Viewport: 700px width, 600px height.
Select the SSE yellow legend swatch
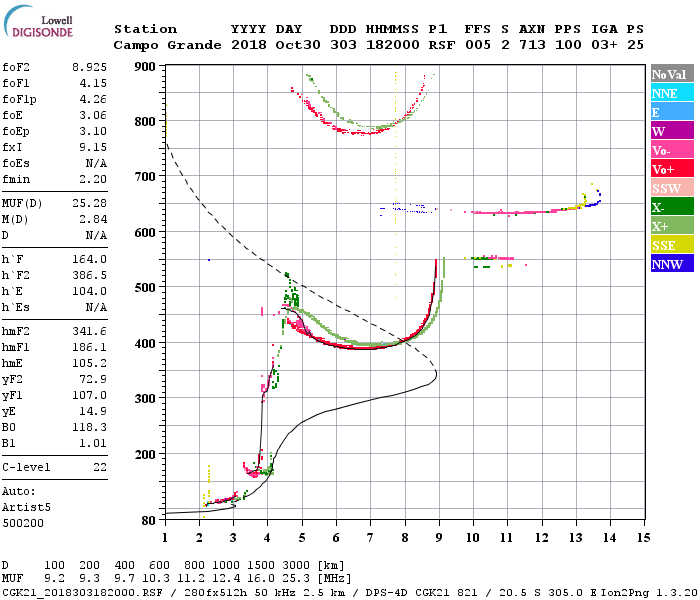672,245
